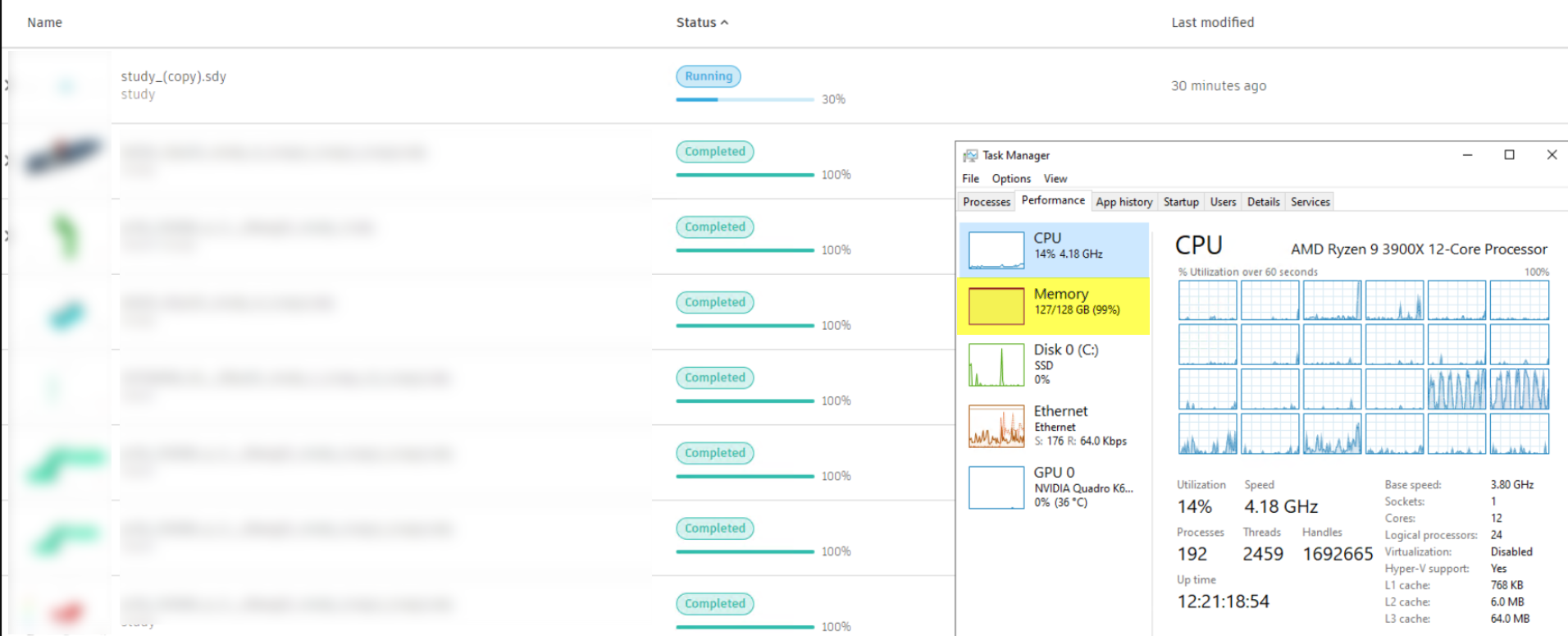Select the Ethernet graph thumbnail
The width and height of the screenshot is (1568, 636).
(x=996, y=426)
